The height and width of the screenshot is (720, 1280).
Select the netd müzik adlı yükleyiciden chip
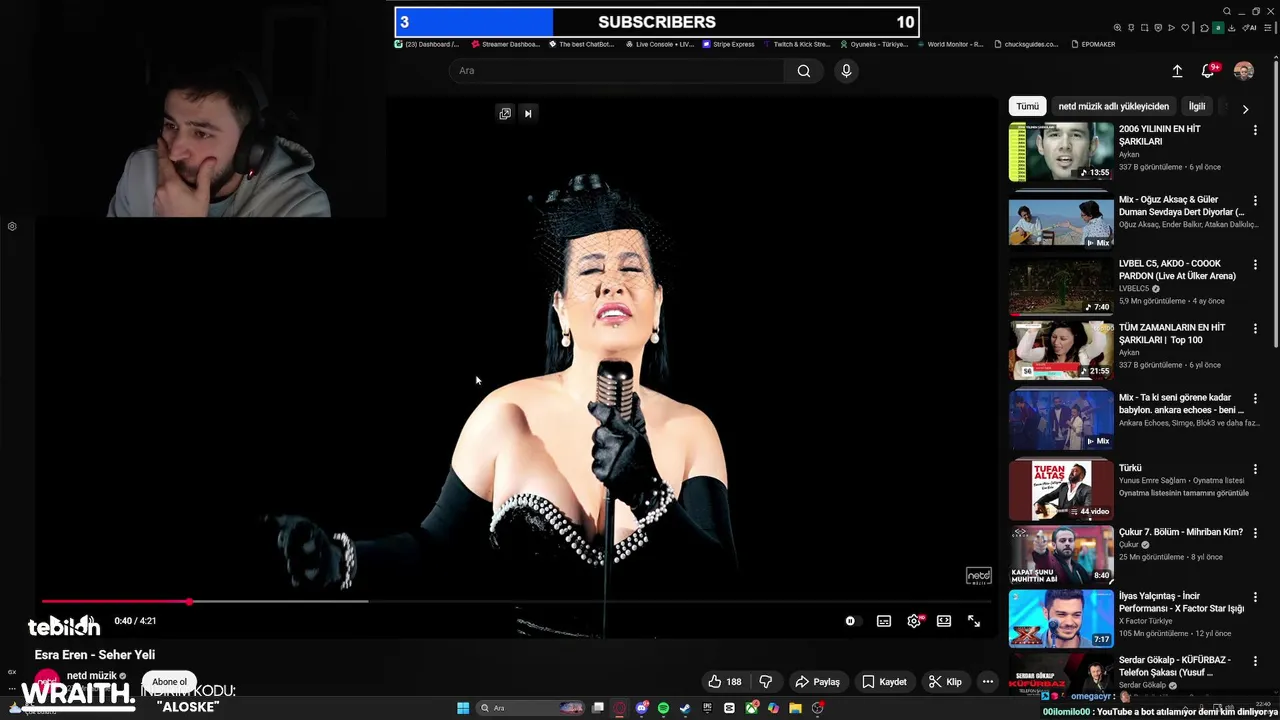coord(1113,106)
